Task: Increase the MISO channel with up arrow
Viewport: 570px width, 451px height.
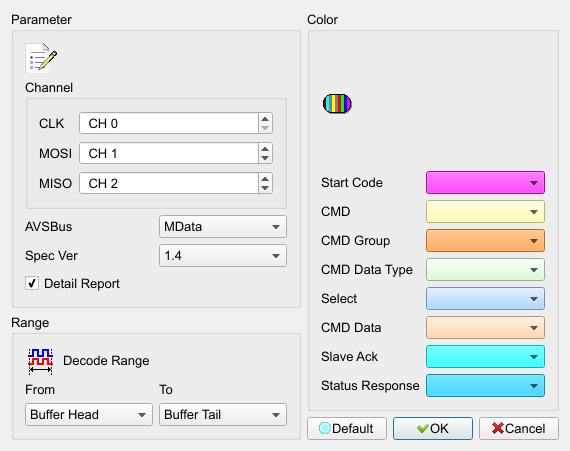Action: click(x=265, y=179)
